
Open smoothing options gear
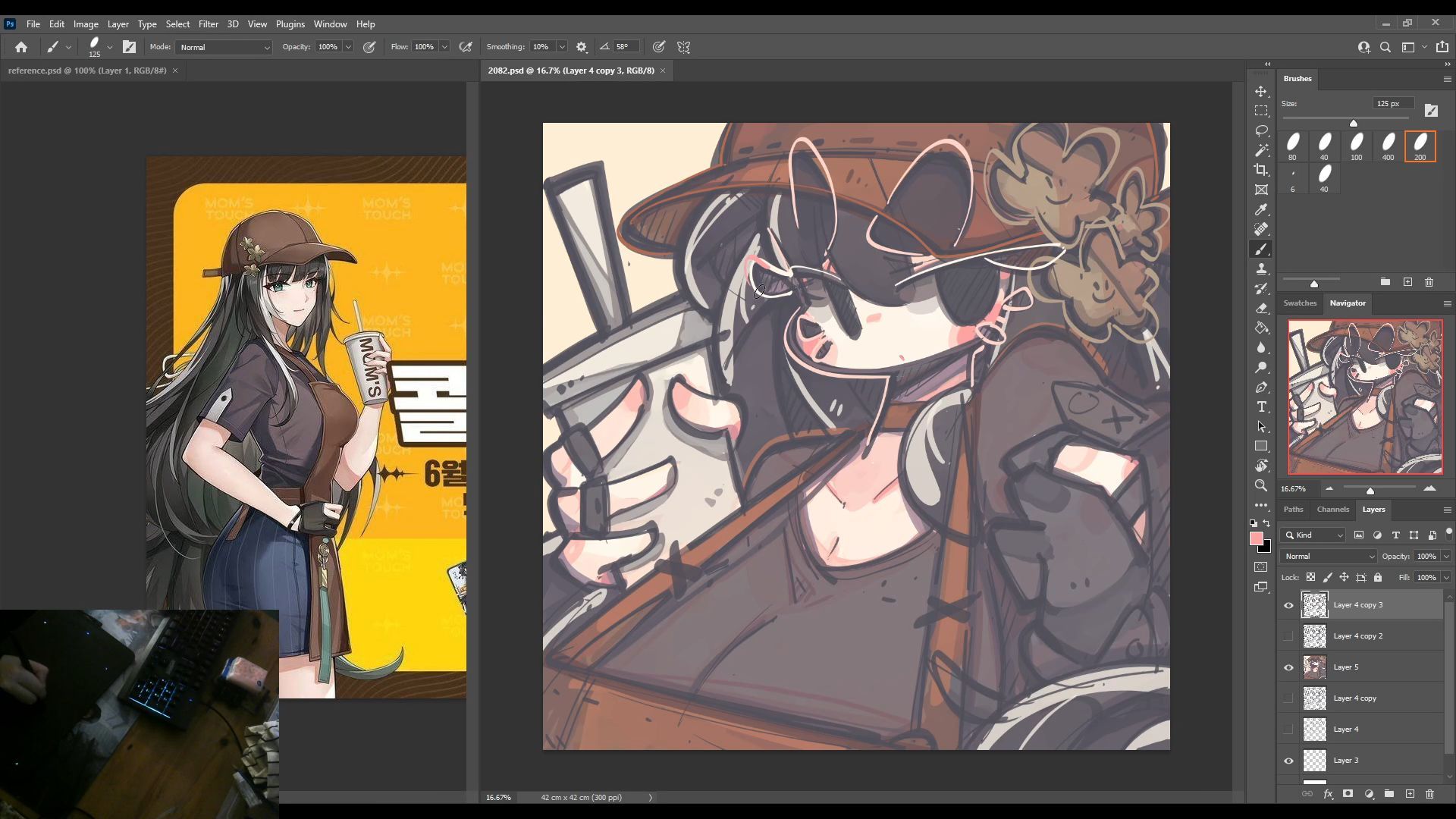click(582, 47)
